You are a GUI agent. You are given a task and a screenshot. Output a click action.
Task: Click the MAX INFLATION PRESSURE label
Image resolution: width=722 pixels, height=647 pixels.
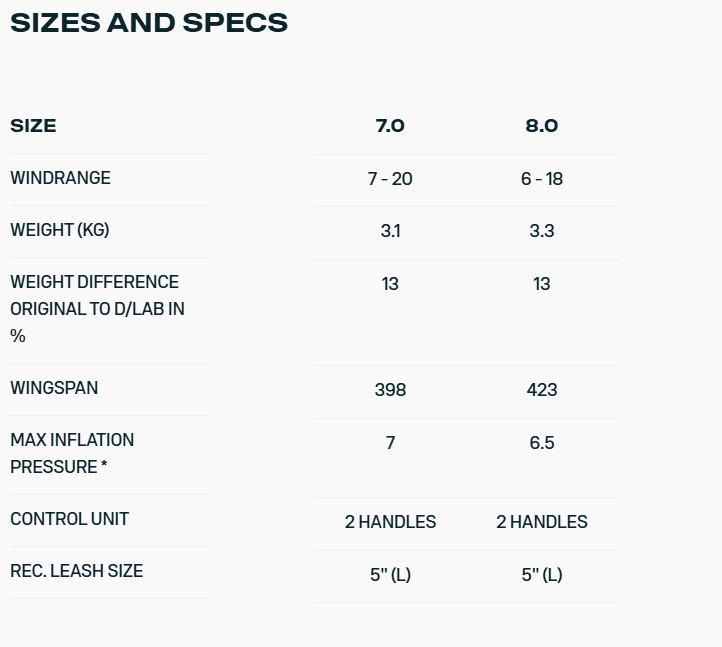click(x=72, y=453)
